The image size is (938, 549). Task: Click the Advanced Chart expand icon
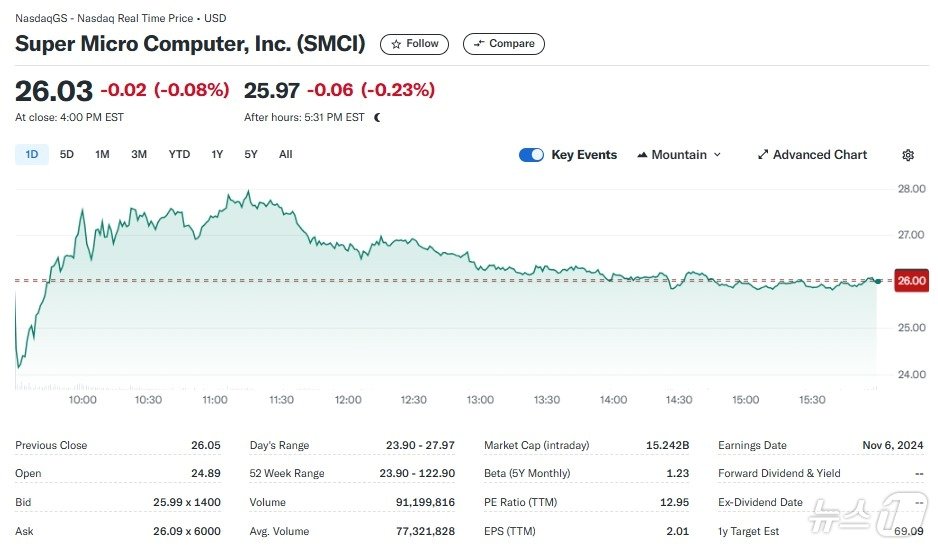click(x=763, y=155)
